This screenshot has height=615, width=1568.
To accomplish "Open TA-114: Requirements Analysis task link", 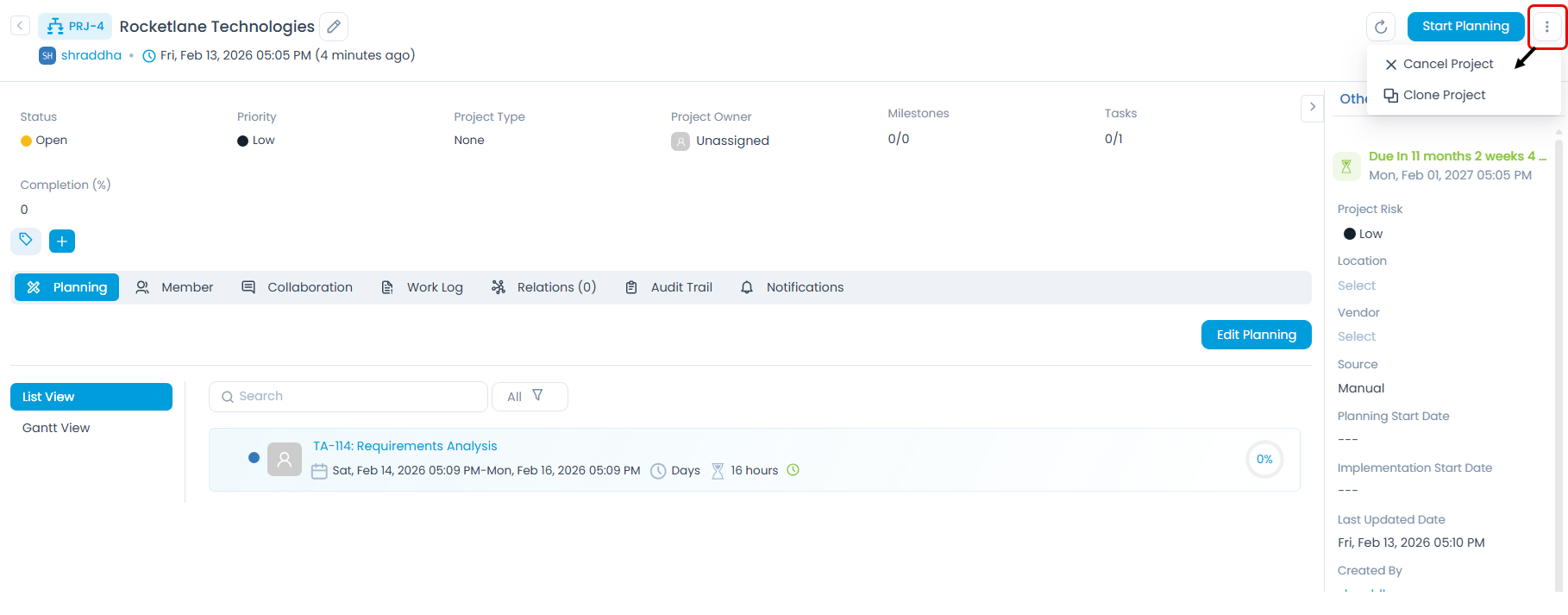I will coord(405,446).
